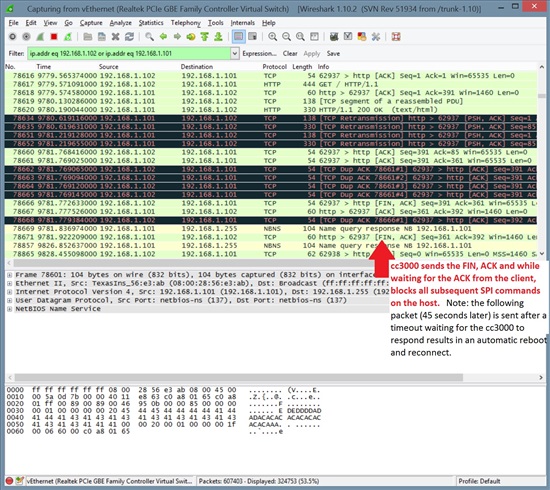Close this capture file
Screen dimensions: 550x490
pos(115,36)
